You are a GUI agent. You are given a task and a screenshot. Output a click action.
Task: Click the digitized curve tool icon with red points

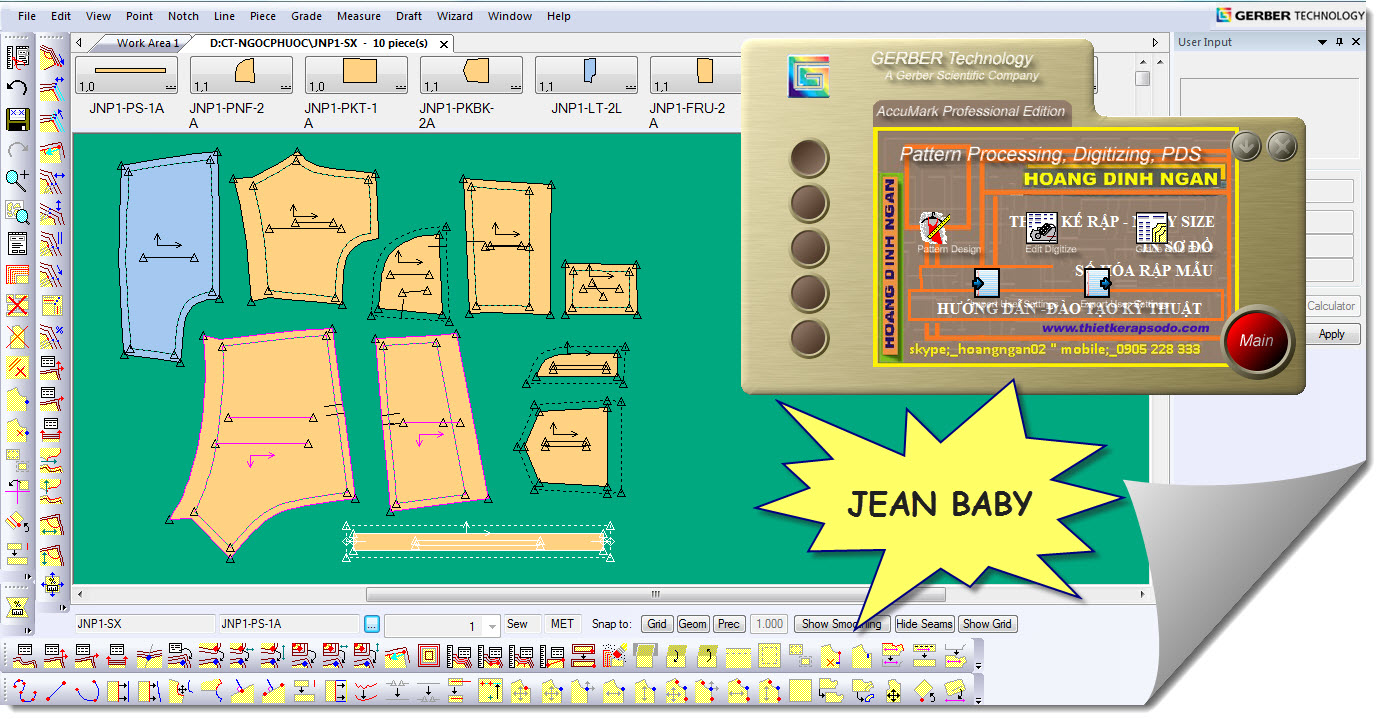[25, 690]
